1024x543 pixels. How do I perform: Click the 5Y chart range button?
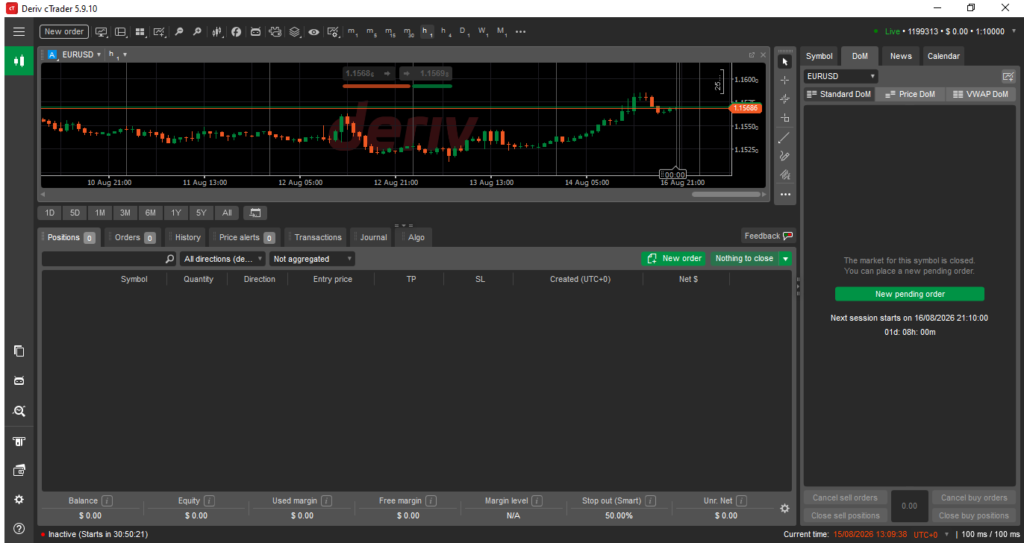tap(201, 212)
